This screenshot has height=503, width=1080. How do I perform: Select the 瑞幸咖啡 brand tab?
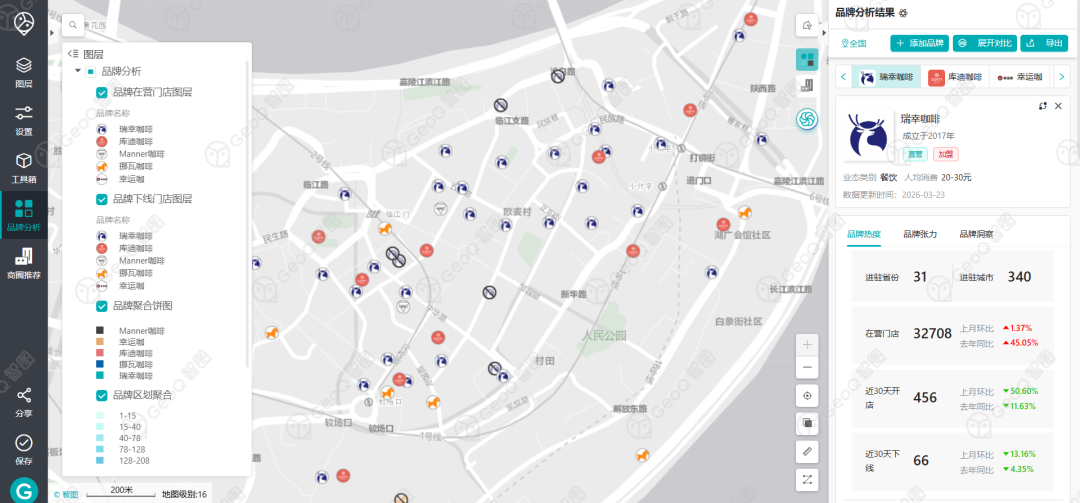coord(886,77)
